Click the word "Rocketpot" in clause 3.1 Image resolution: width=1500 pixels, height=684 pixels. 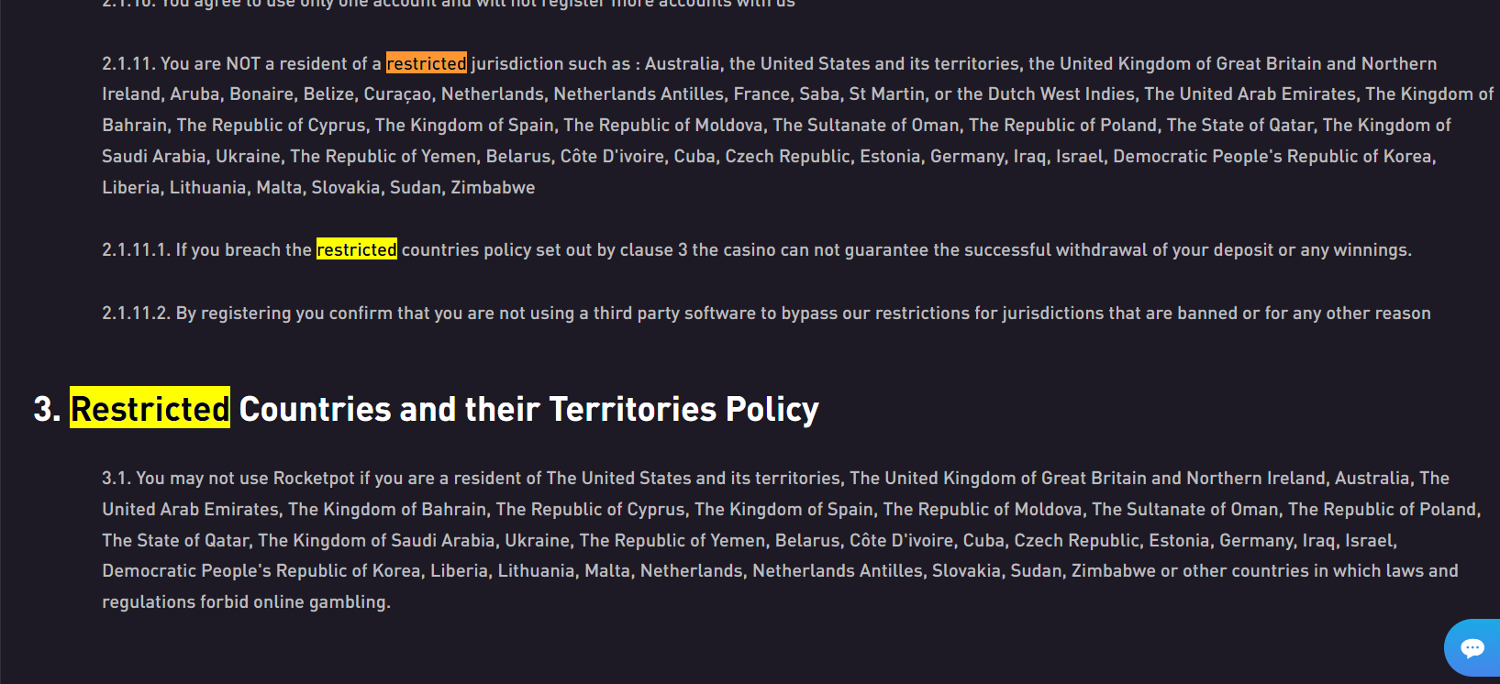pos(314,478)
